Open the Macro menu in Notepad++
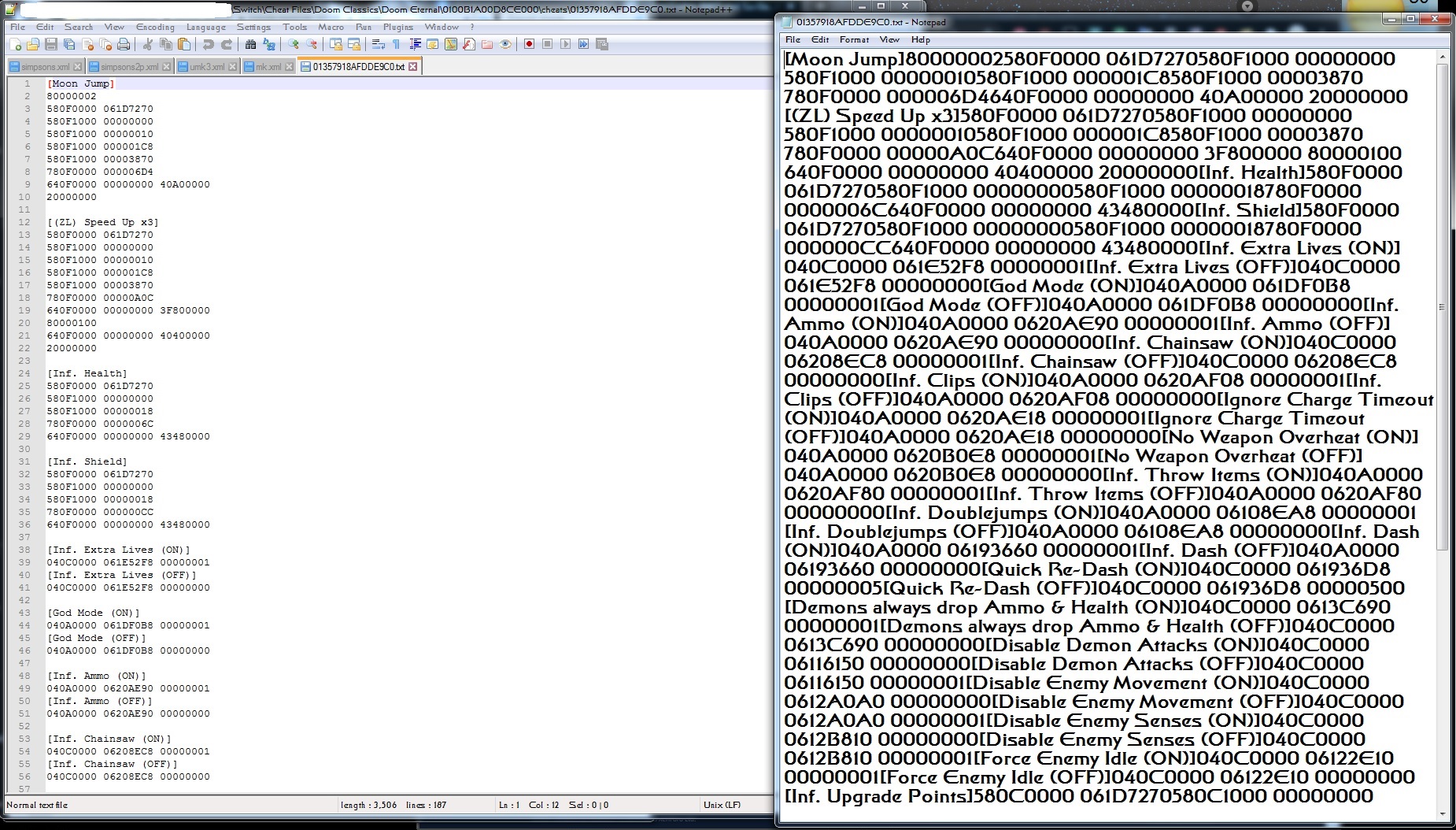The height and width of the screenshot is (830, 1456). [331, 27]
